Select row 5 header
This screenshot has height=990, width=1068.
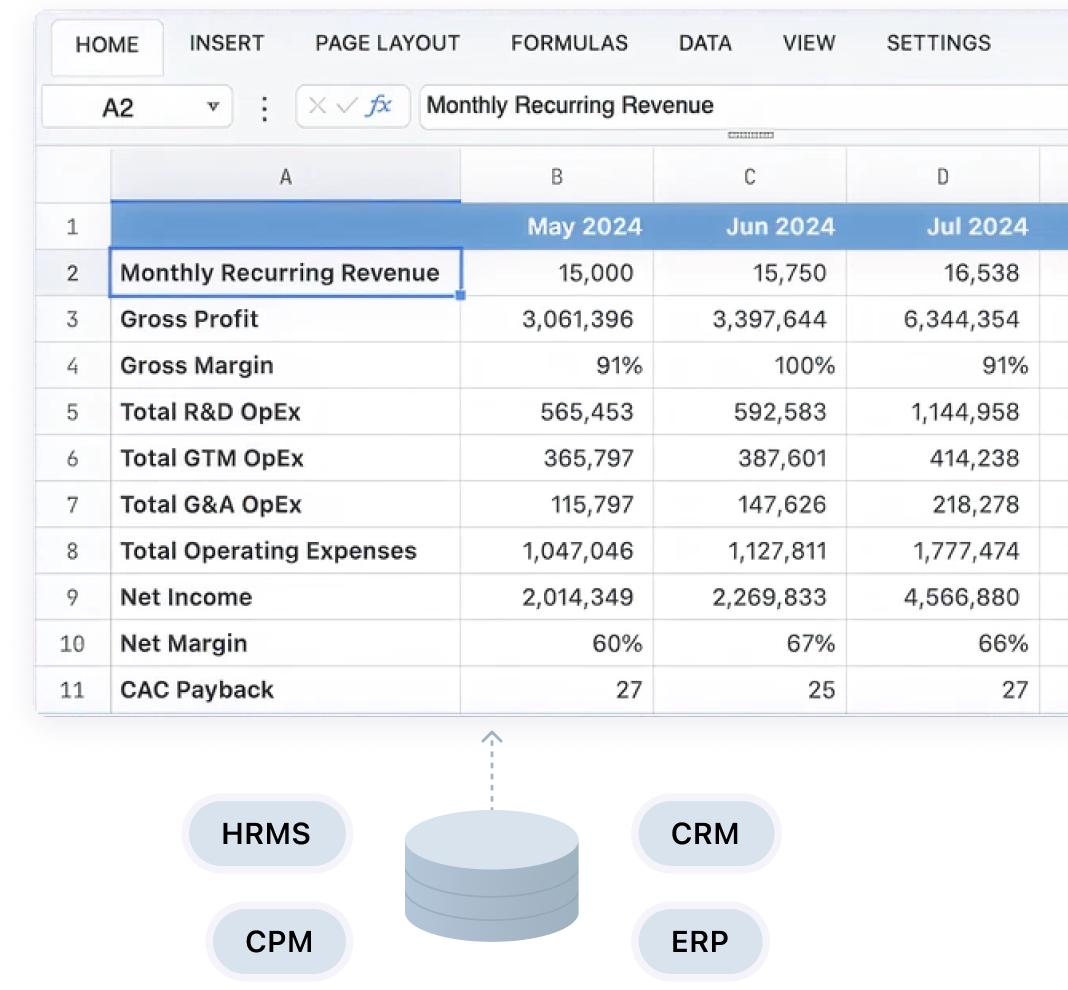pos(72,412)
